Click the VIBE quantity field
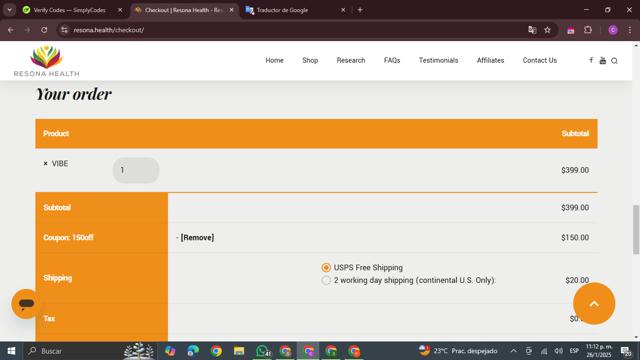The width and height of the screenshot is (640, 360). [x=136, y=170]
